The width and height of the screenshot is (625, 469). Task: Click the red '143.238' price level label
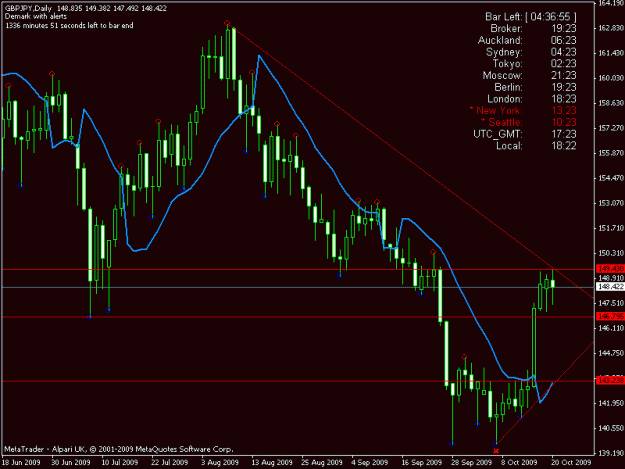pyautogui.click(x=610, y=381)
